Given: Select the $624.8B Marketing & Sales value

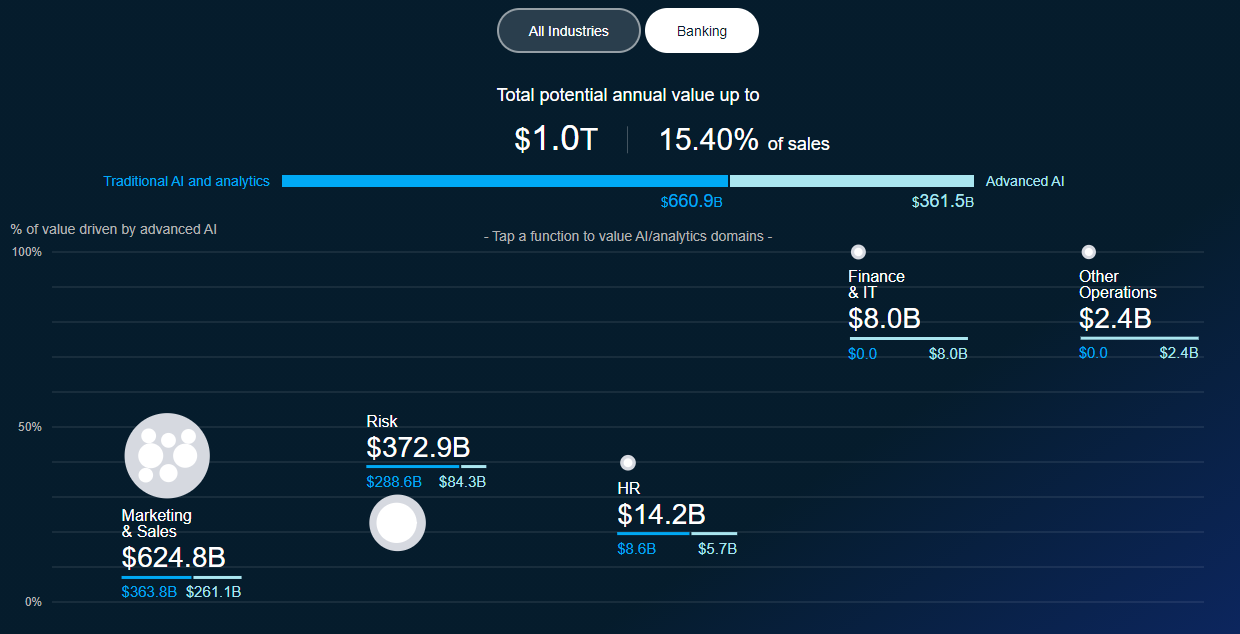Looking at the screenshot, I should pos(174,557).
